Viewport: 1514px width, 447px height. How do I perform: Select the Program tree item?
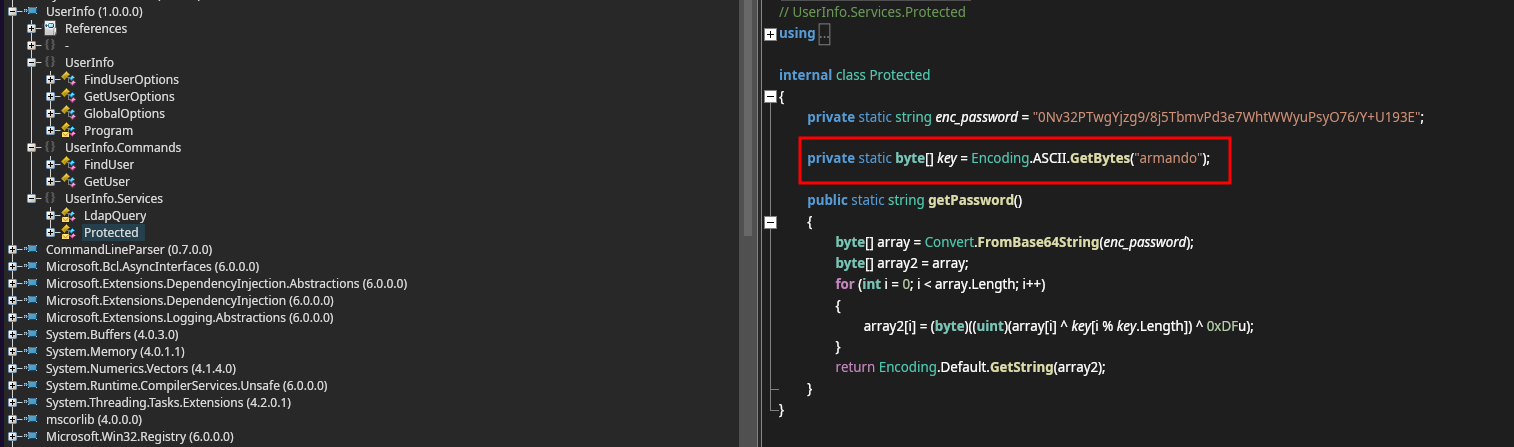click(108, 130)
